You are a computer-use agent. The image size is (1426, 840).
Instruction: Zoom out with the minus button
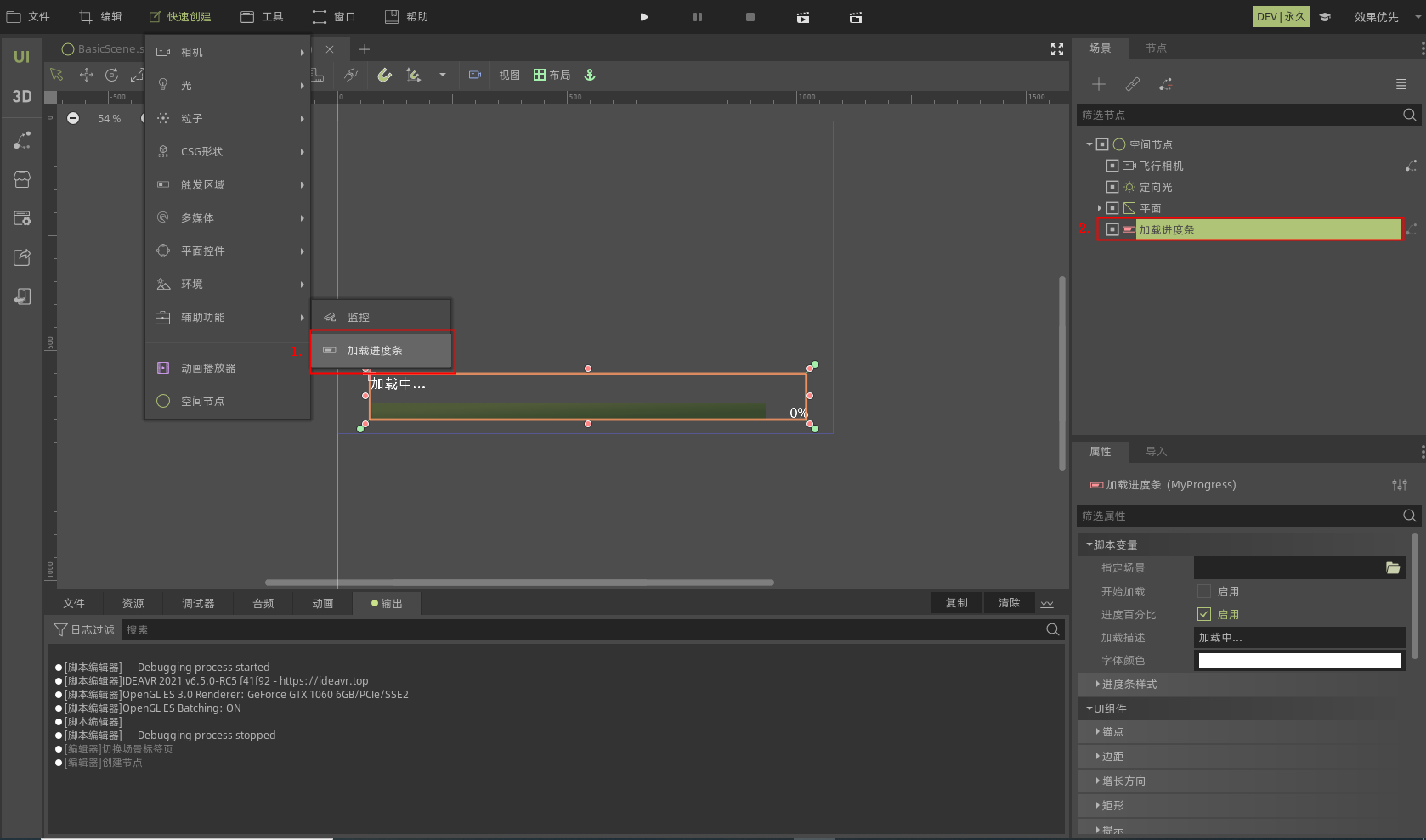coord(73,118)
